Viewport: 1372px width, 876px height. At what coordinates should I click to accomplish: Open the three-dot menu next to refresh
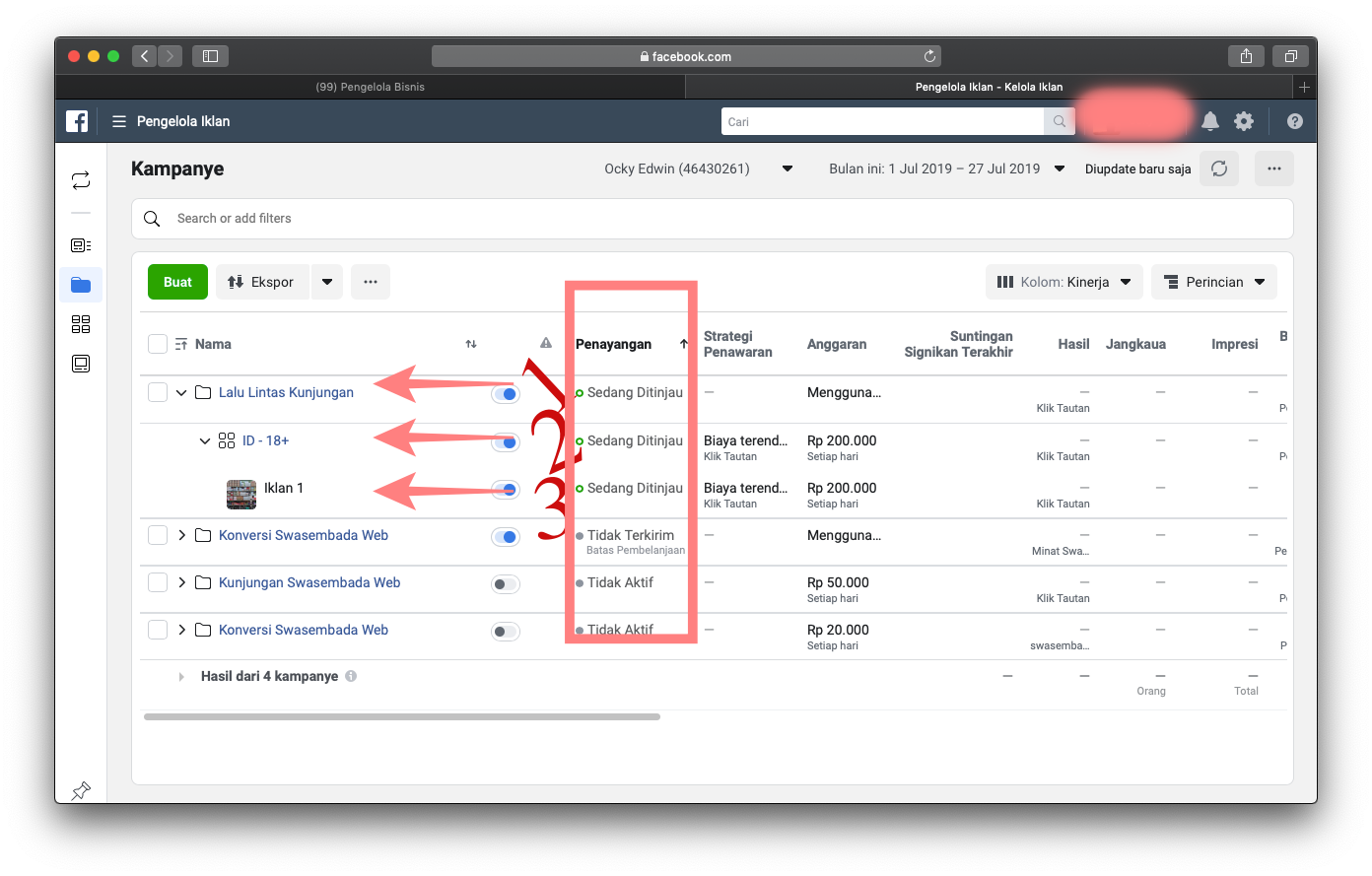(x=1274, y=168)
